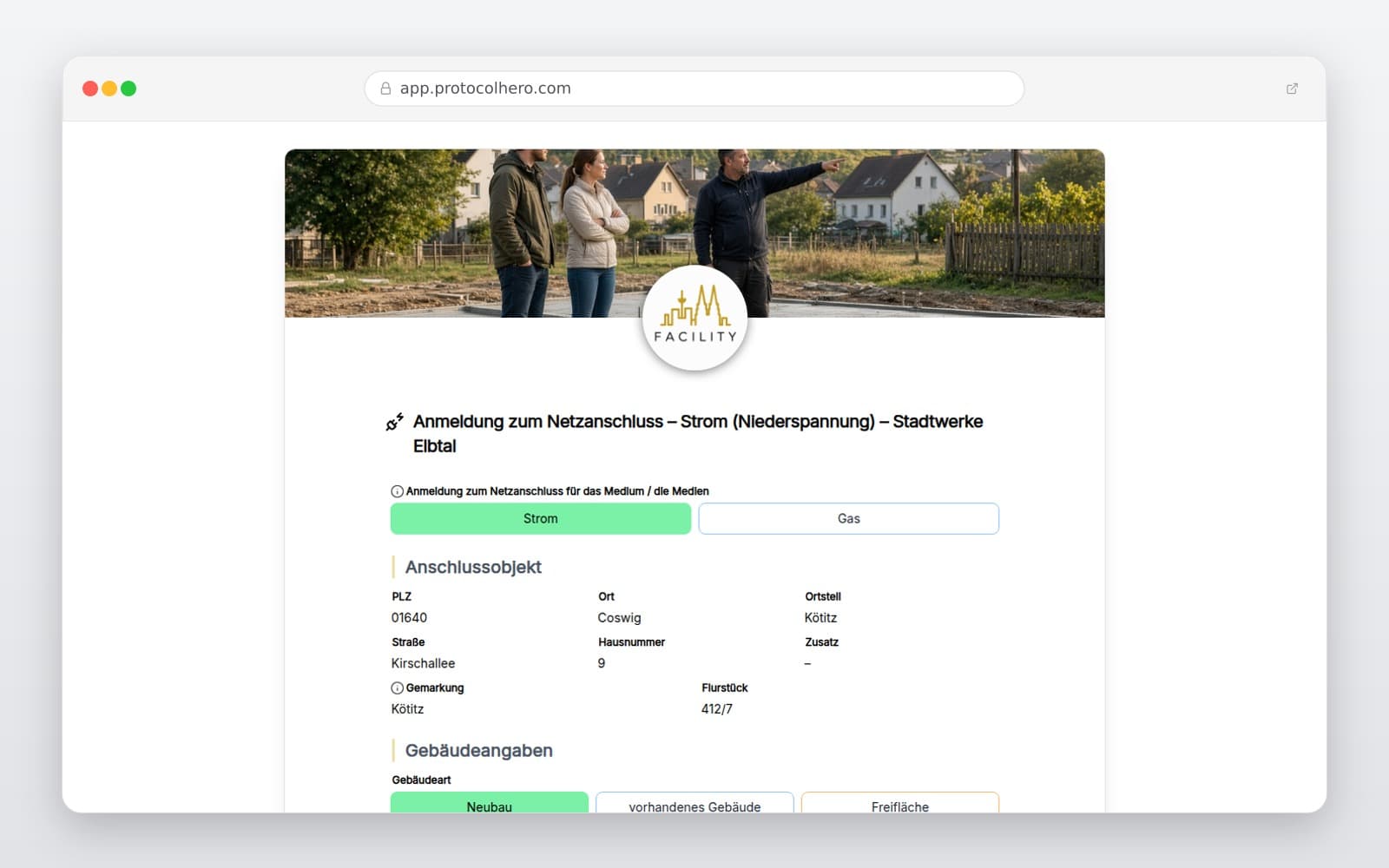Click the open-in-new-window icon
The width and height of the screenshot is (1389, 868).
(x=1292, y=89)
